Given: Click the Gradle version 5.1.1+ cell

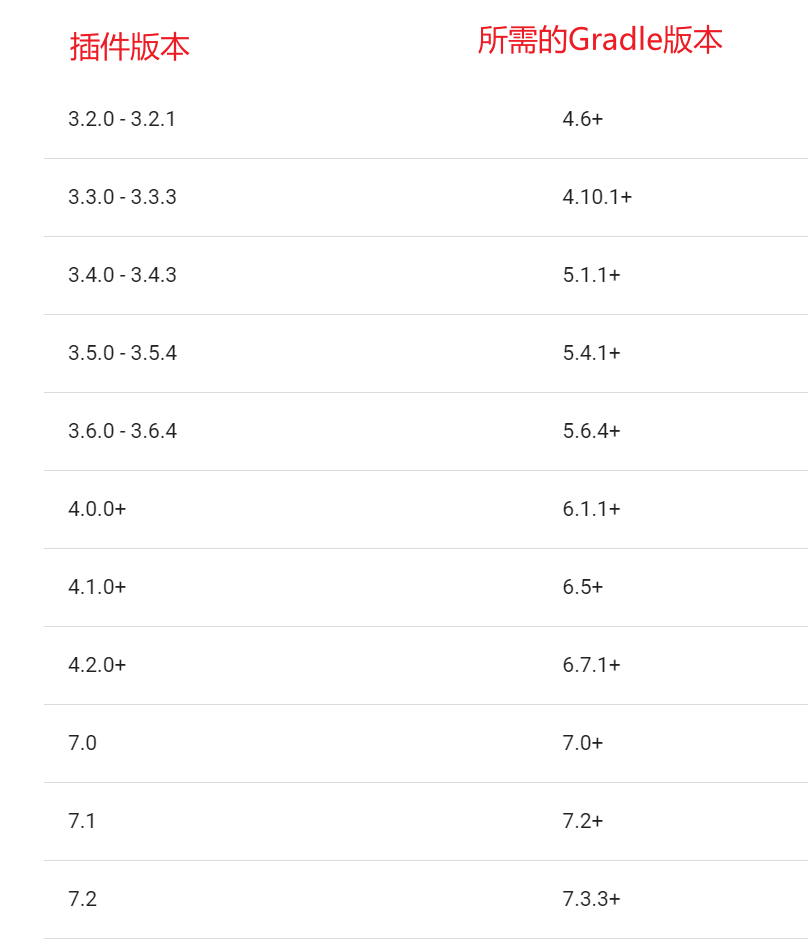Looking at the screenshot, I should point(591,275).
